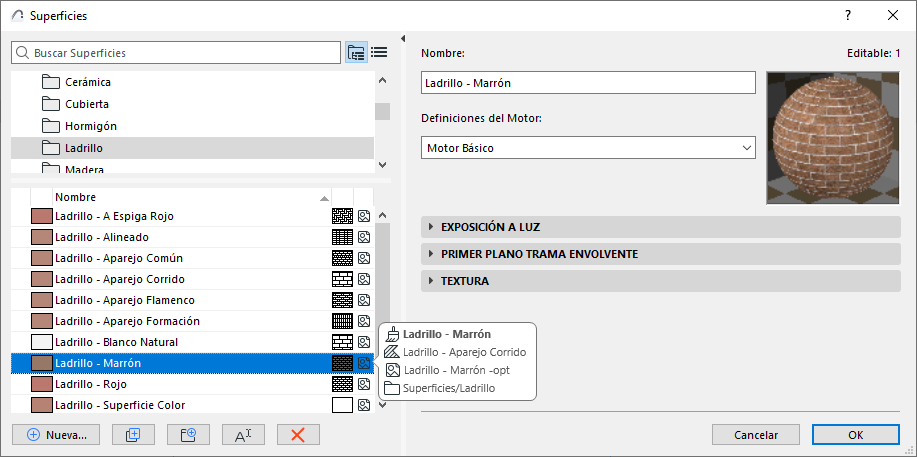Click color swatch of Ladrillo - Blanco Natural
Image resolution: width=917 pixels, height=457 pixels.
(41, 342)
